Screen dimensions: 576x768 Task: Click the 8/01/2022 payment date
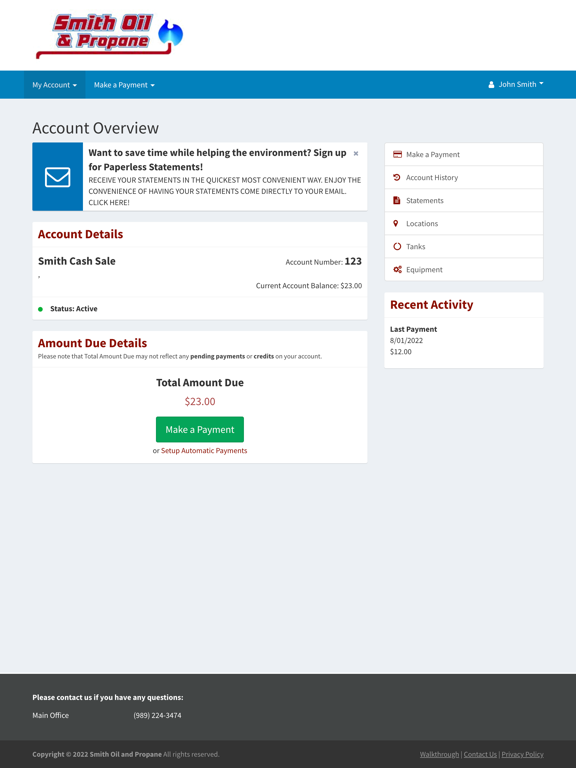click(x=406, y=340)
